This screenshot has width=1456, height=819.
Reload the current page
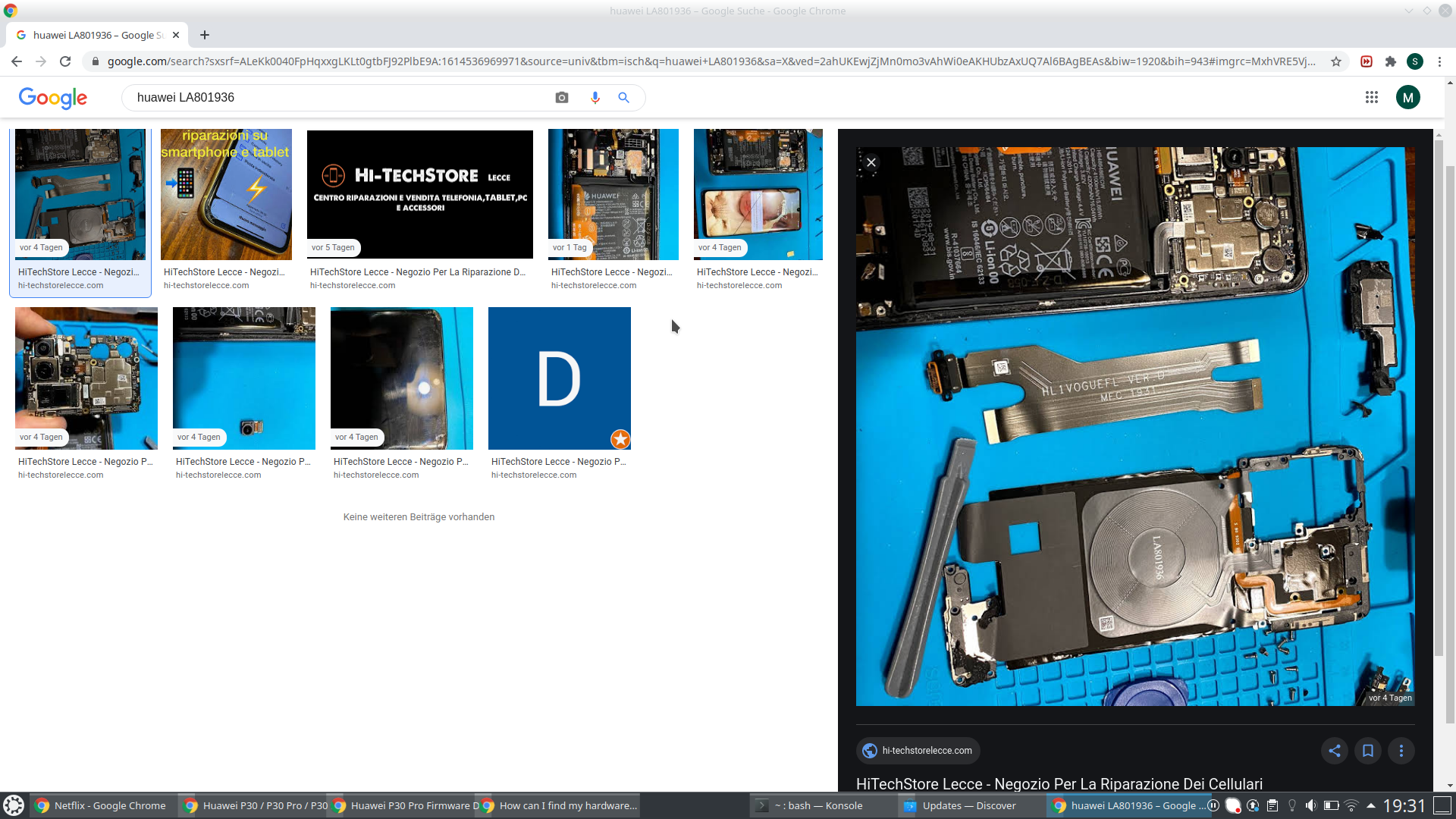coord(65,61)
